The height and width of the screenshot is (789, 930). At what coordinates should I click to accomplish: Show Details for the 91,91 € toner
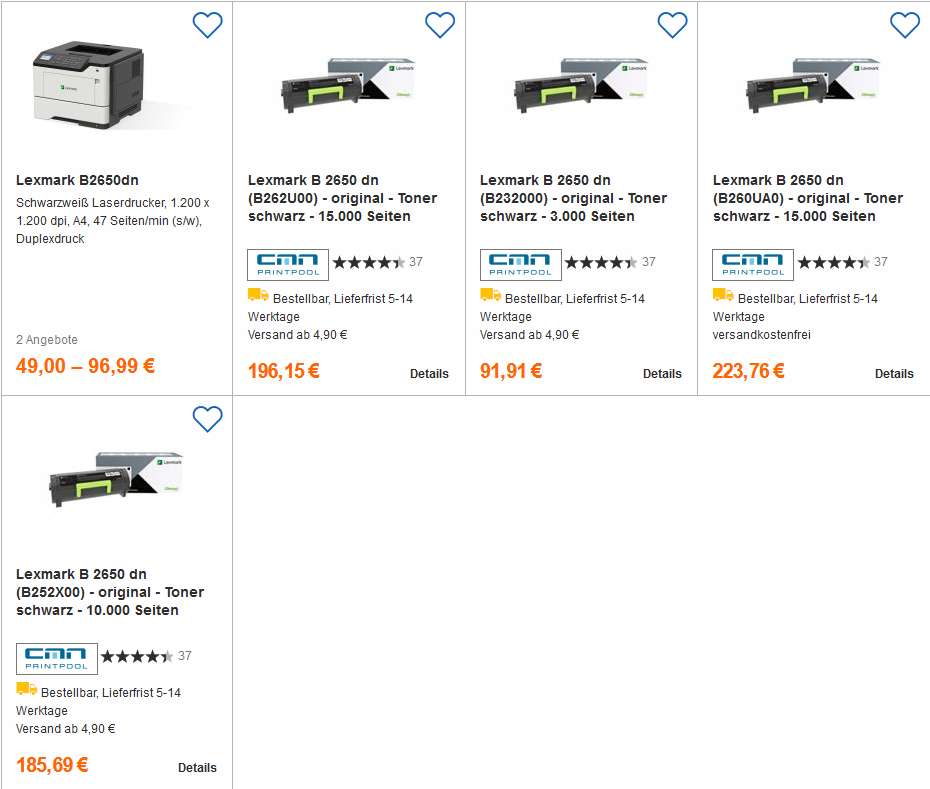[661, 374]
